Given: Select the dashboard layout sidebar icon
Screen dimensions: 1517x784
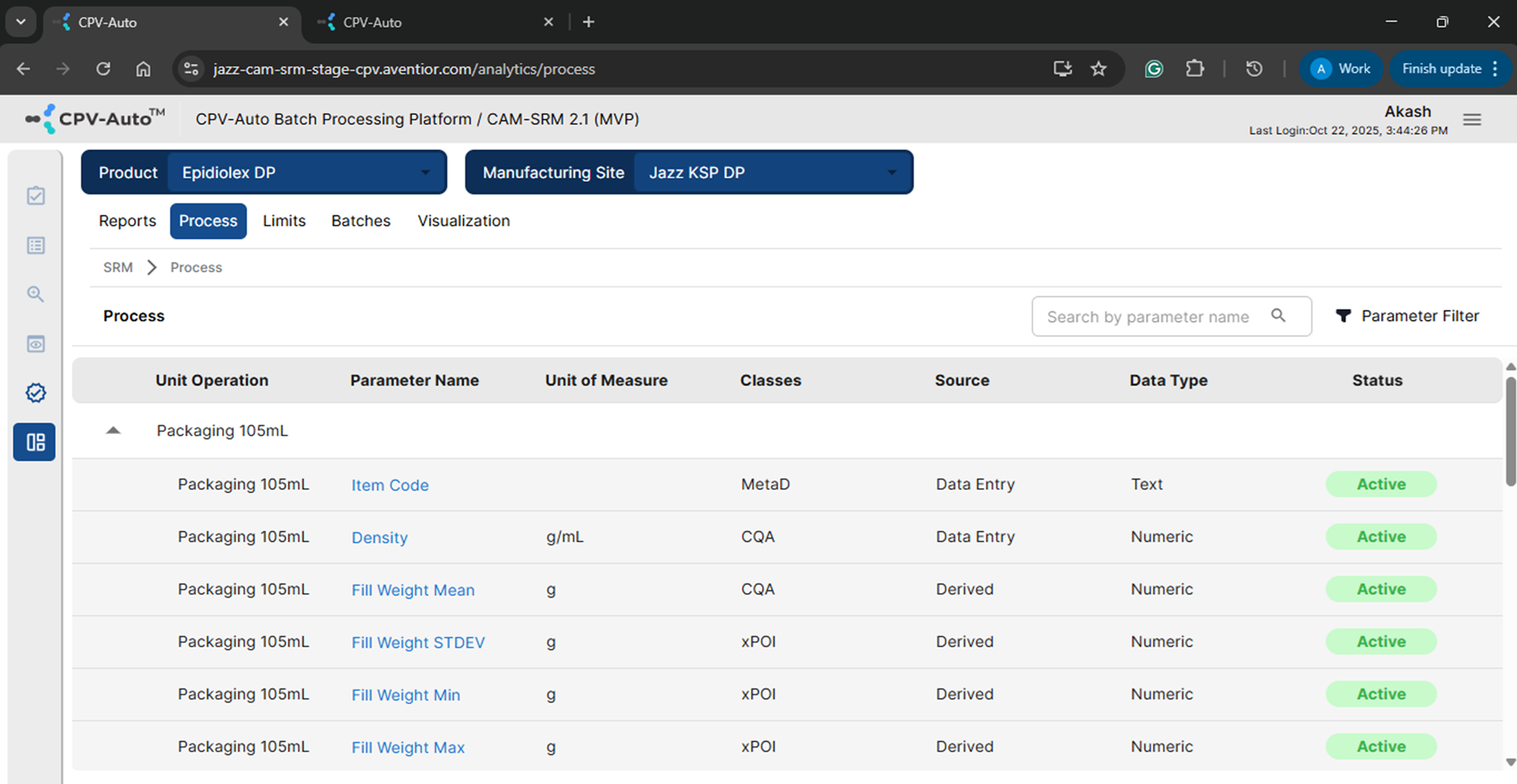Looking at the screenshot, I should click(x=35, y=442).
